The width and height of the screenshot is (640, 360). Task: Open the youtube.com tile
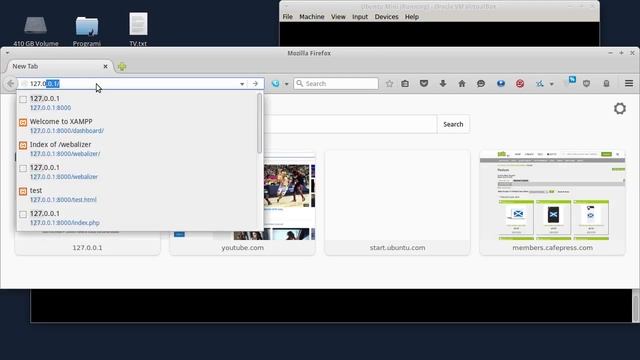(x=242, y=203)
